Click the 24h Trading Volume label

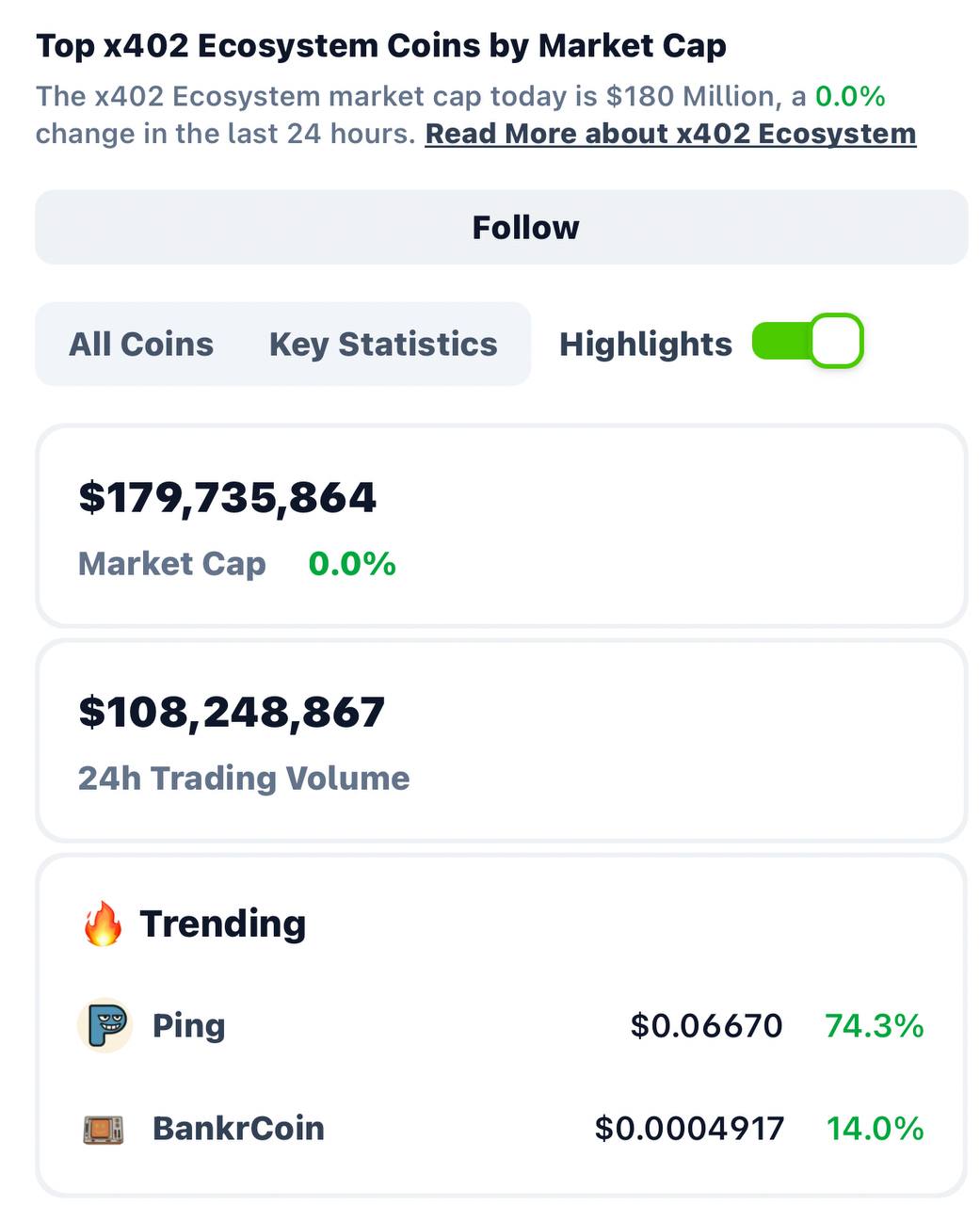tap(244, 779)
